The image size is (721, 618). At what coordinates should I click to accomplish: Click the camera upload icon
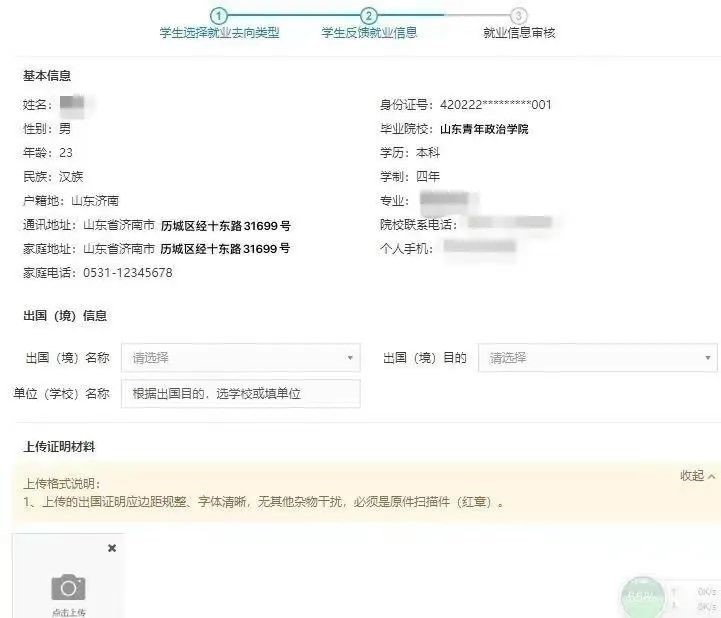pos(68,587)
